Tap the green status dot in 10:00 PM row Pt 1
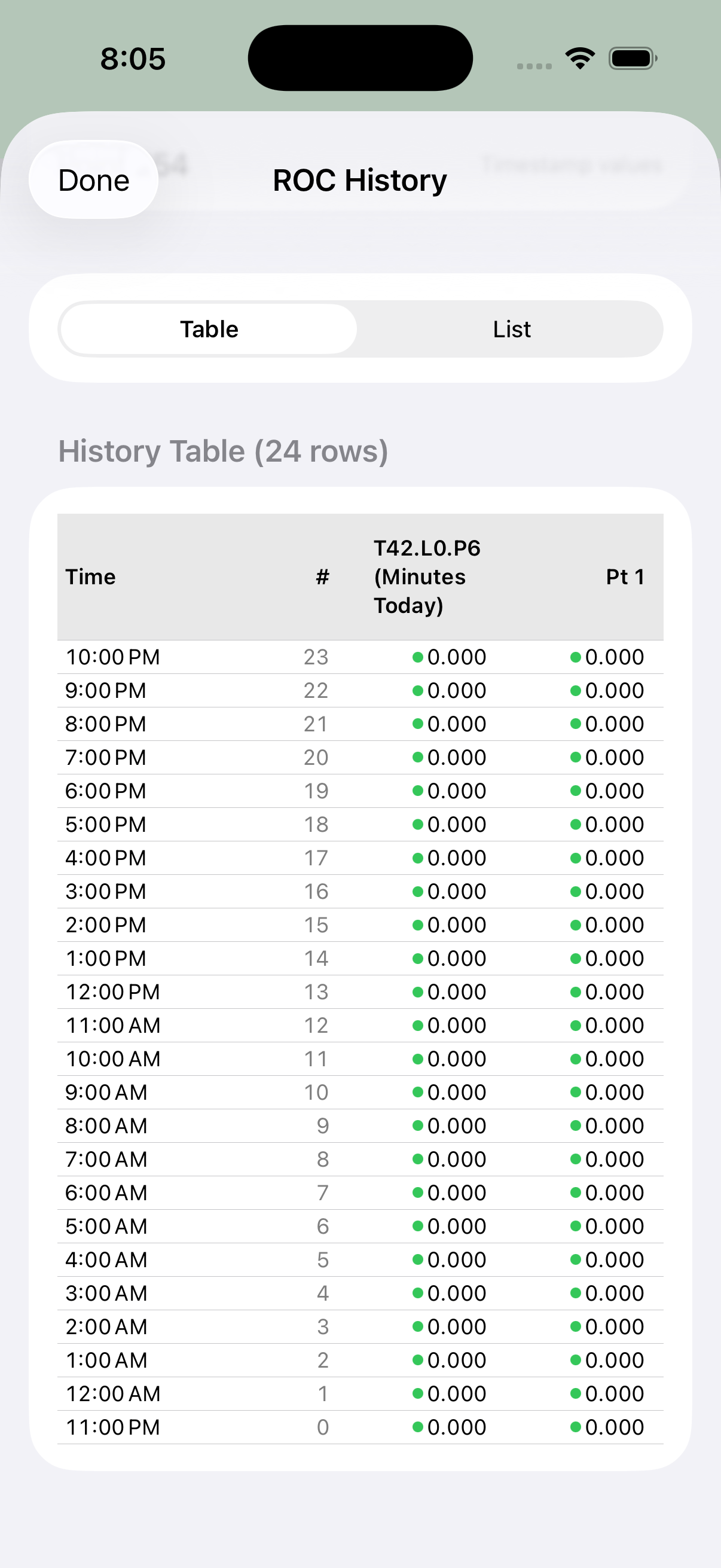This screenshot has width=721, height=1568. click(575, 657)
